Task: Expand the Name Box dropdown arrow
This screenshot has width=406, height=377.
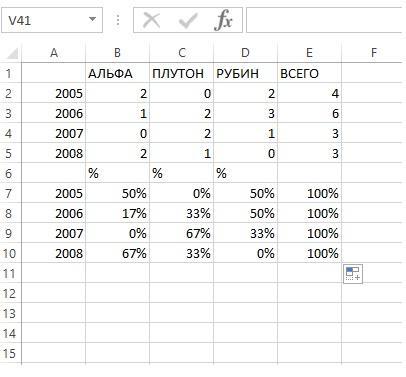Action: tap(92, 19)
